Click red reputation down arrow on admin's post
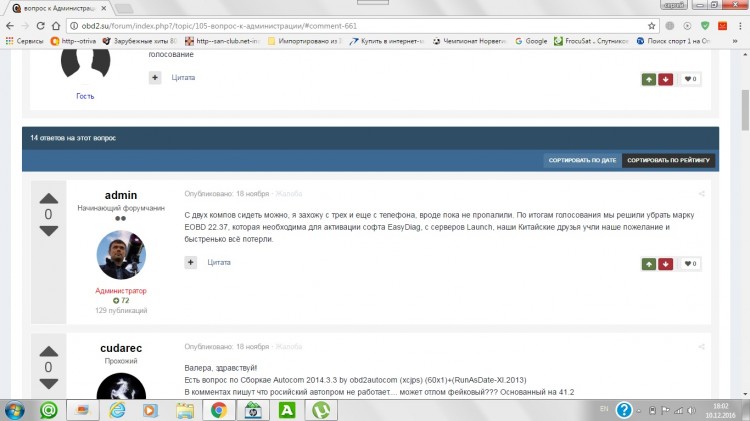750x421 pixels. tap(665, 264)
